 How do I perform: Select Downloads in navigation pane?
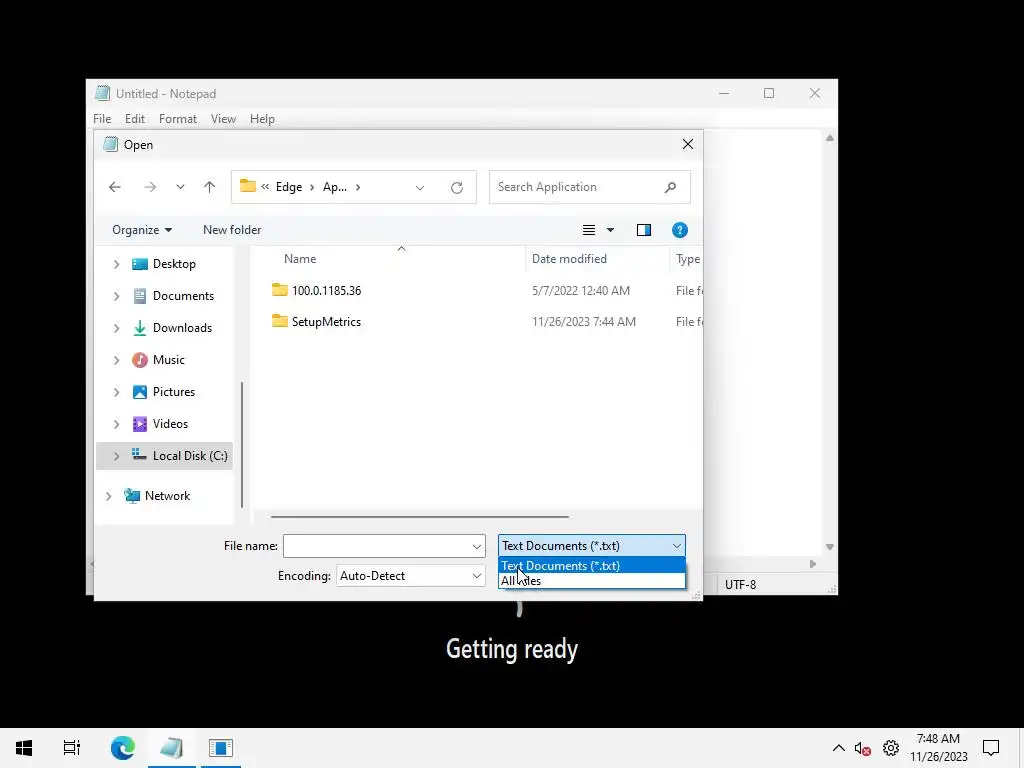coord(172,328)
